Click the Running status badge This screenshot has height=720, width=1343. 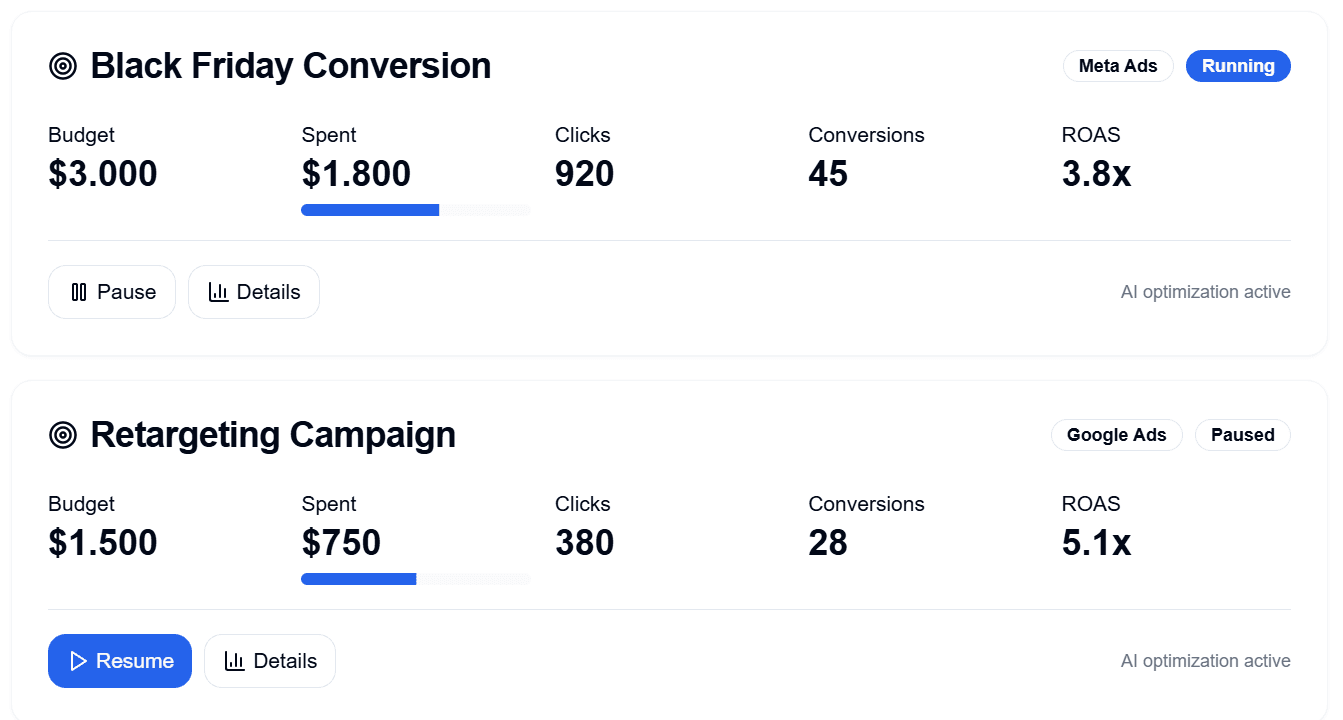(1238, 67)
